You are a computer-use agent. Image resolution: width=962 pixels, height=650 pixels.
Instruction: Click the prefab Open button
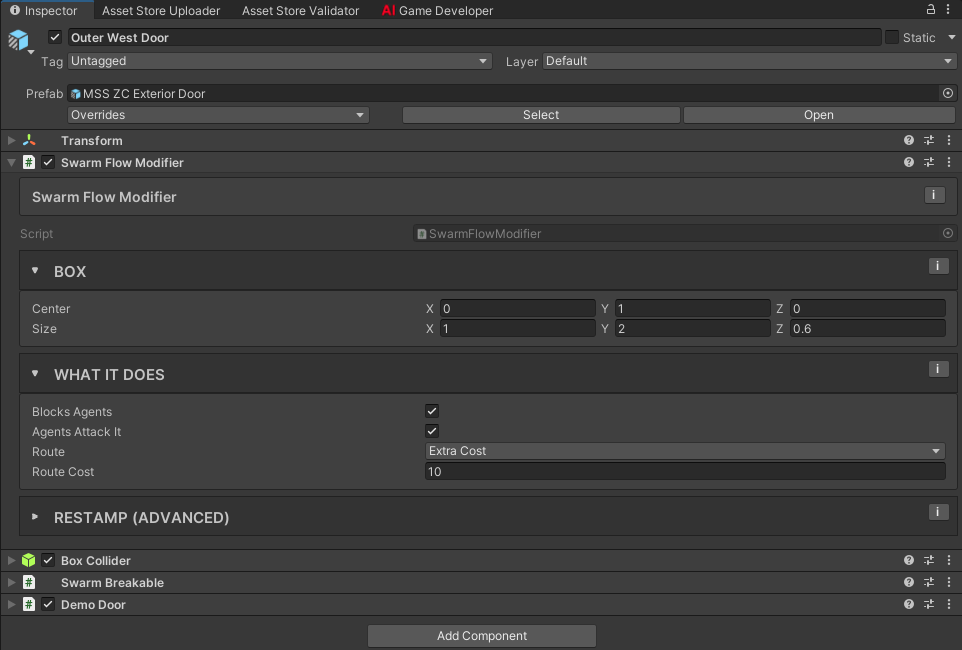pyautogui.click(x=819, y=115)
